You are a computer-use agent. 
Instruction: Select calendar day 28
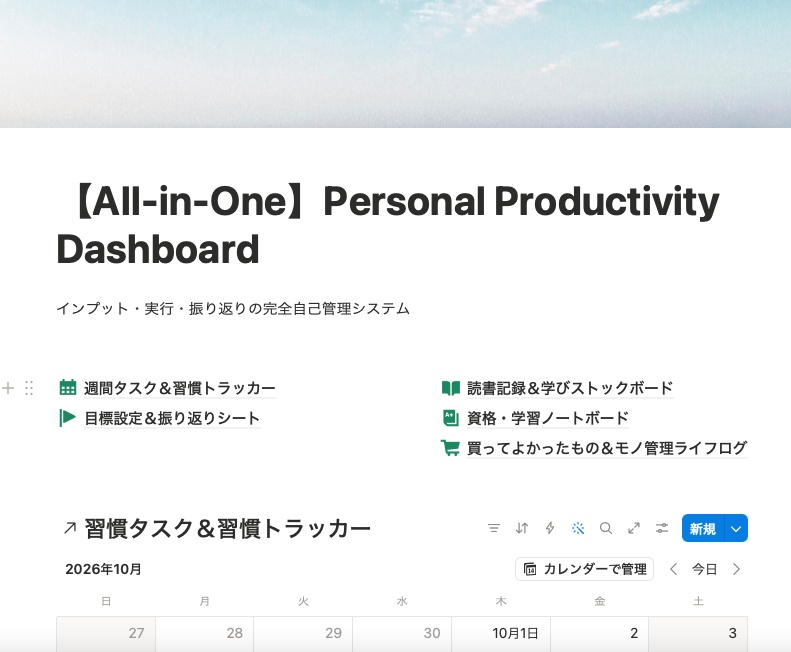[x=204, y=633]
